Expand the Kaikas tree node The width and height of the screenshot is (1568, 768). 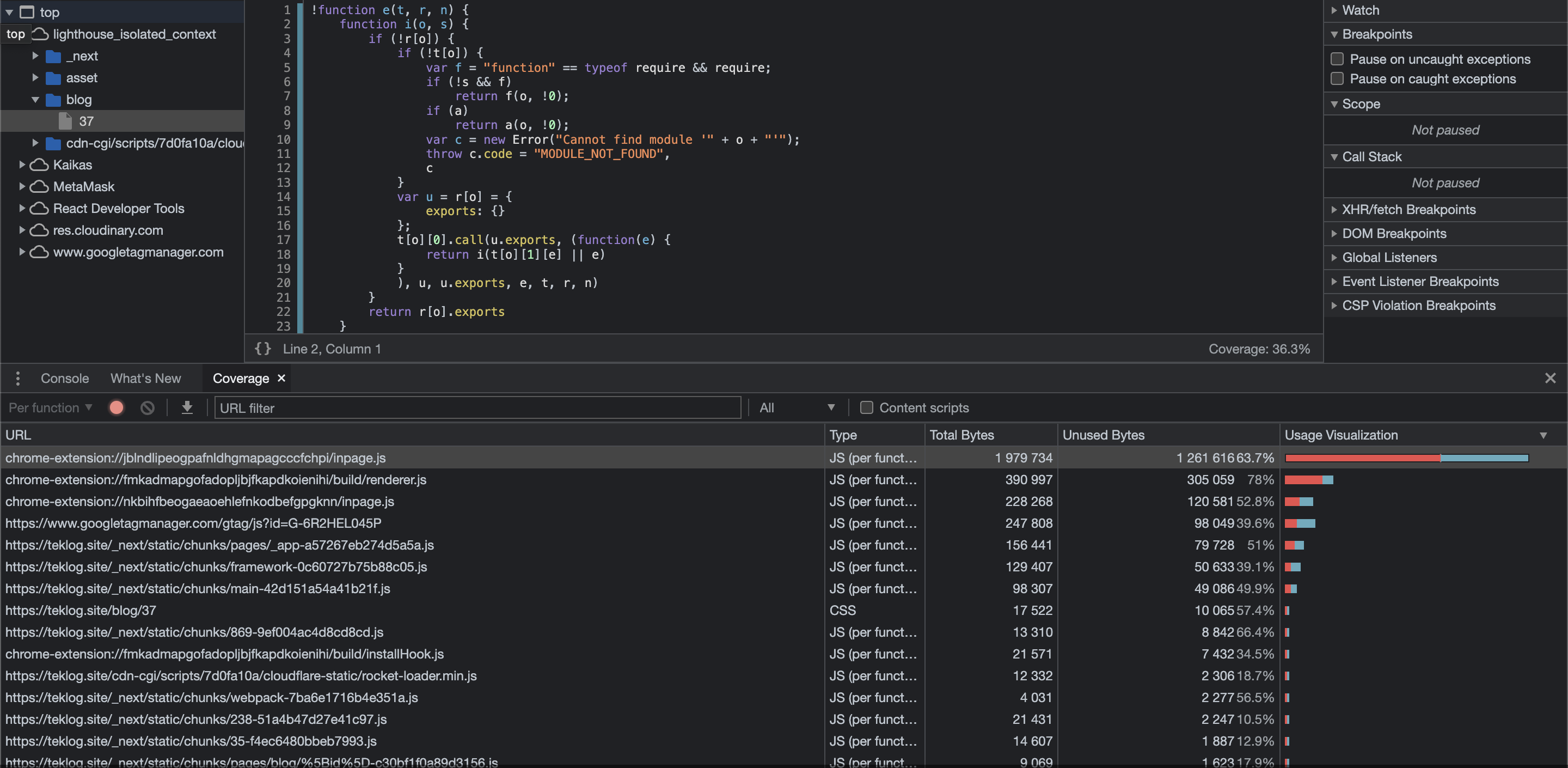click(x=22, y=165)
